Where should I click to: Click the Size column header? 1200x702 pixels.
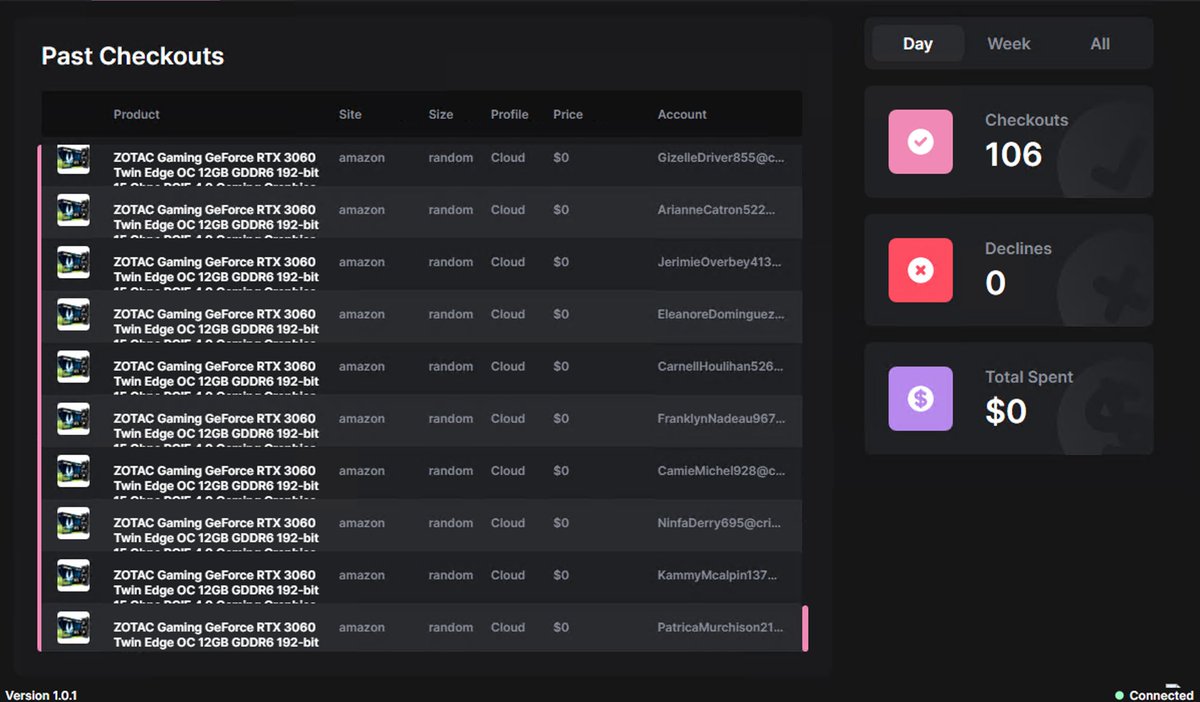tap(441, 114)
